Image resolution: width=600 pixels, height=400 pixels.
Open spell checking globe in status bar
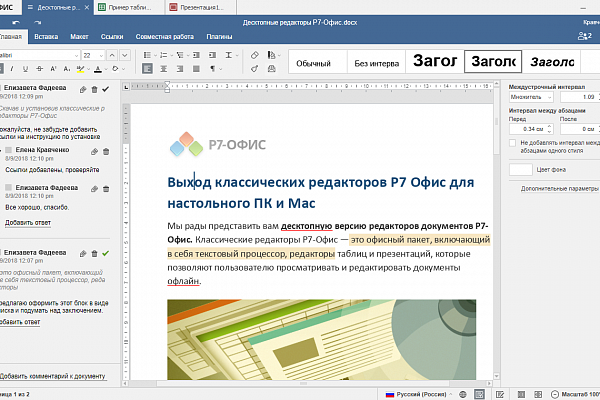coord(463,394)
